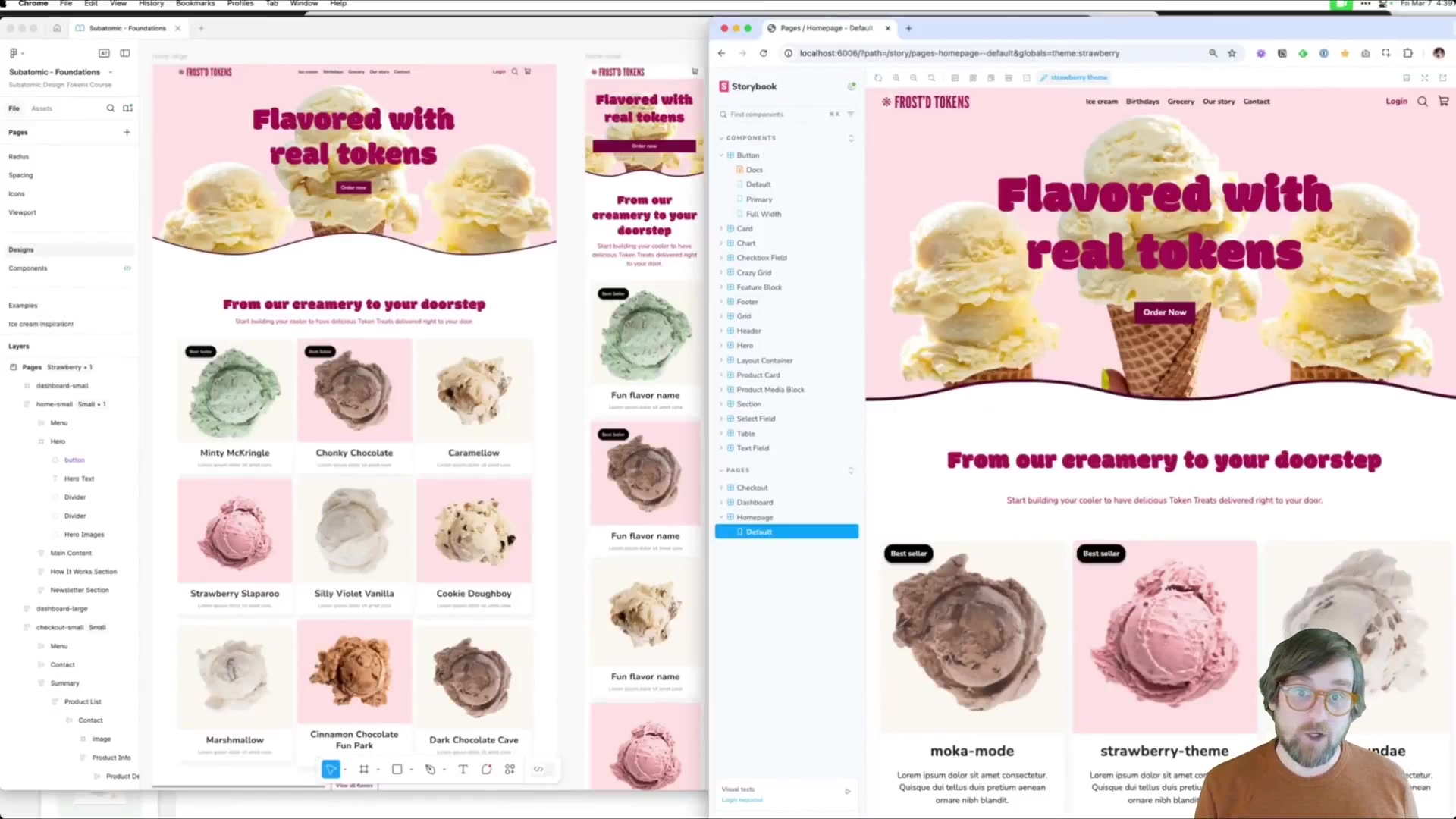Reload the Storybook page in Chrome
The image size is (1456, 819).
764,53
